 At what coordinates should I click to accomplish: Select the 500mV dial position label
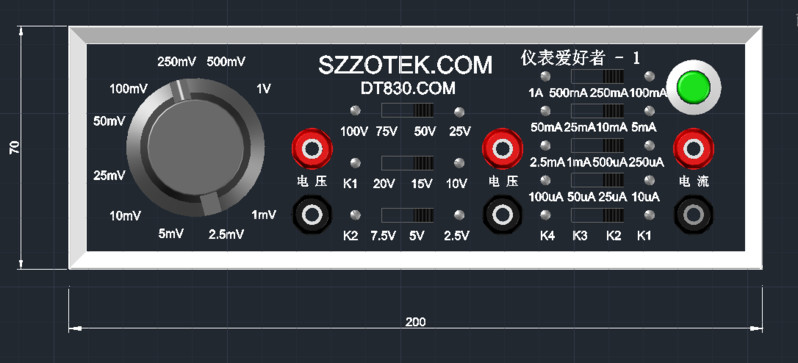point(226,62)
